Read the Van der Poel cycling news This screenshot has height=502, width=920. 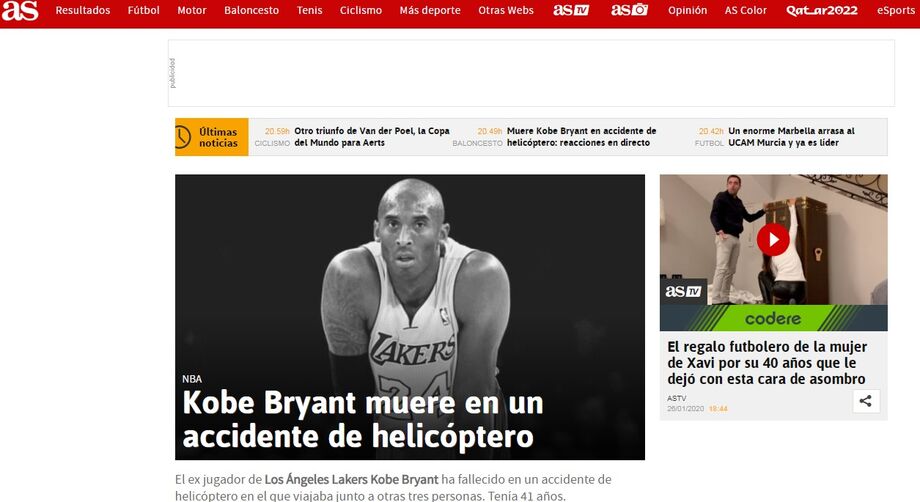[371, 137]
